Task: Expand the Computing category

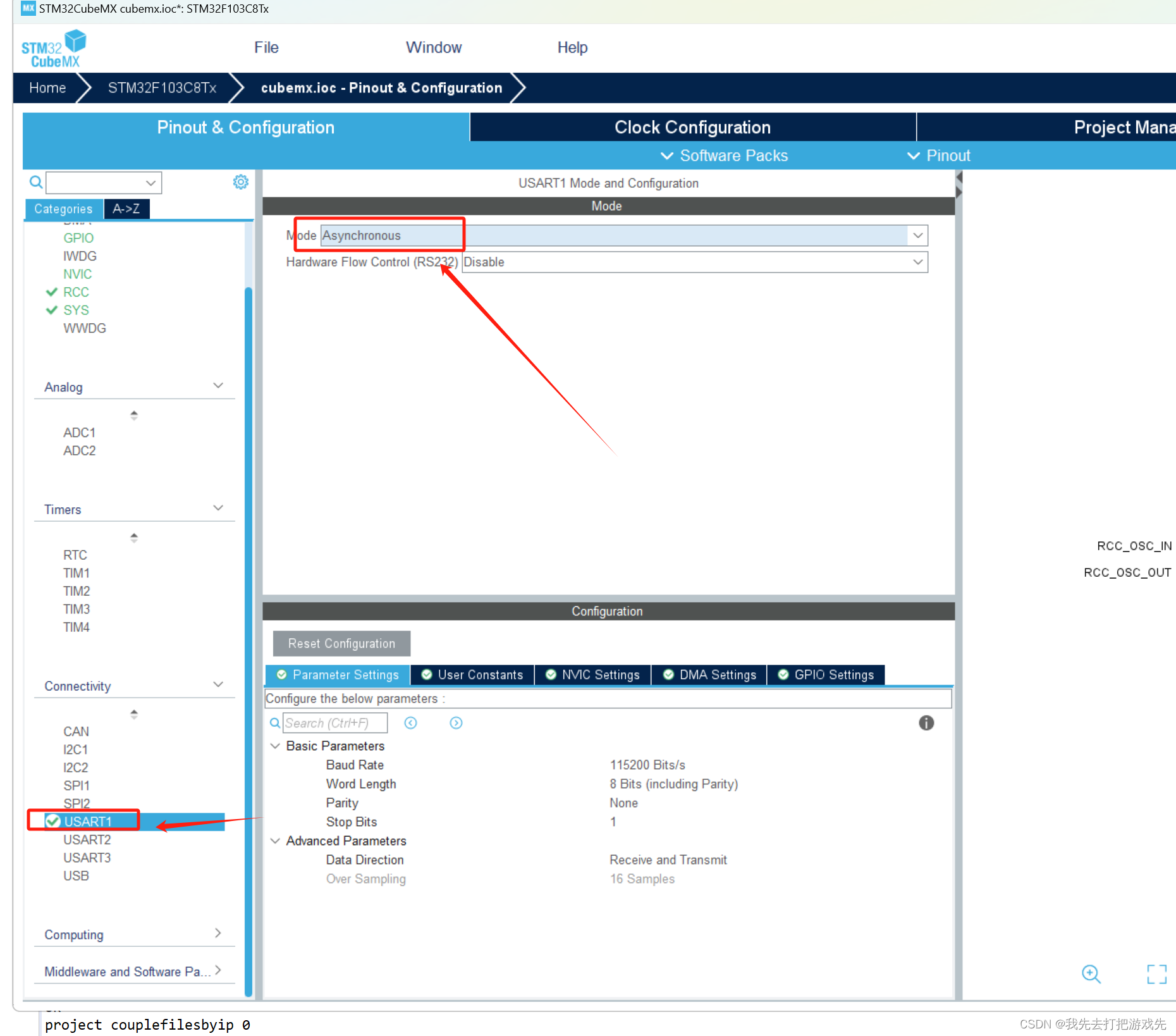Action: tap(218, 934)
